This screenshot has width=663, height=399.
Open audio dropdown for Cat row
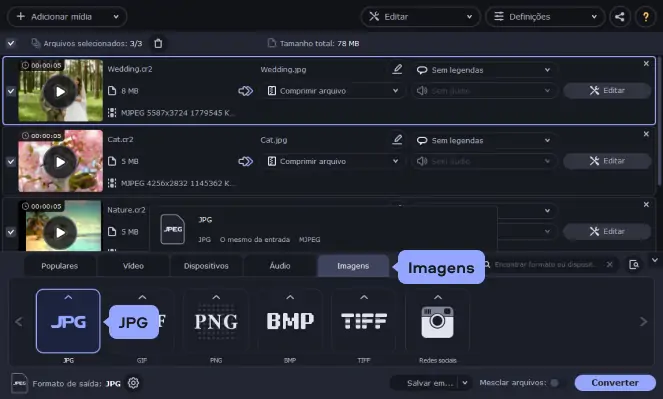click(484, 161)
